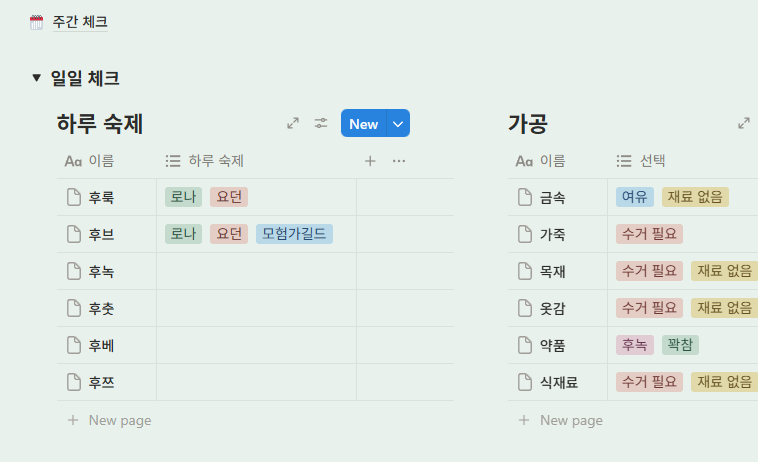This screenshot has height=462, width=758.
Task: Click the page icon of 후룩 row
Action: point(73,197)
